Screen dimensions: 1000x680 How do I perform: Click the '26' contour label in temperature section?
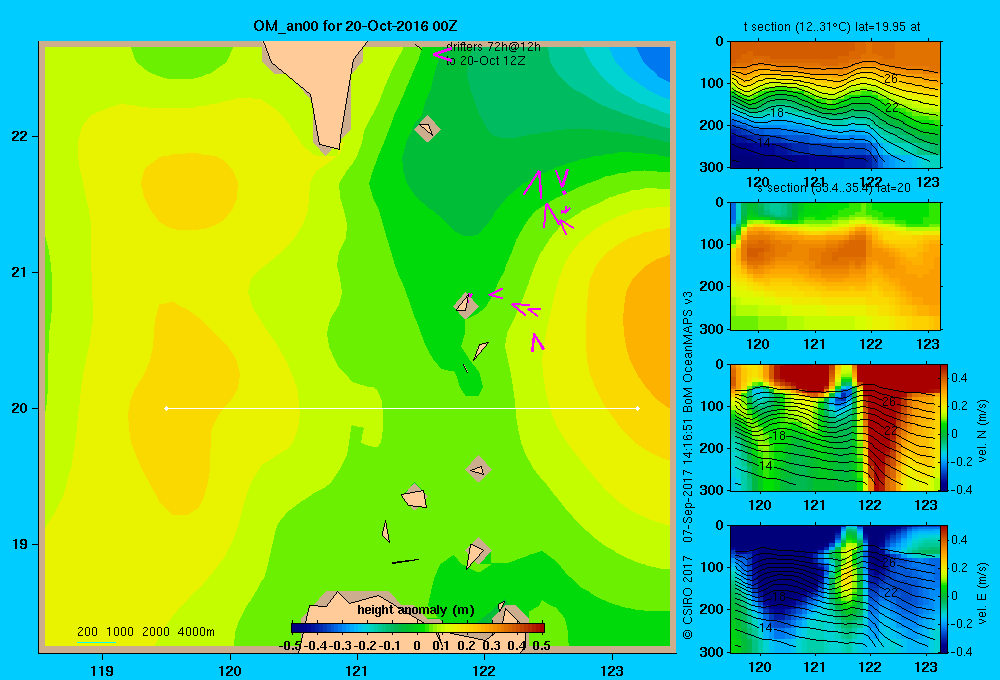(x=891, y=78)
